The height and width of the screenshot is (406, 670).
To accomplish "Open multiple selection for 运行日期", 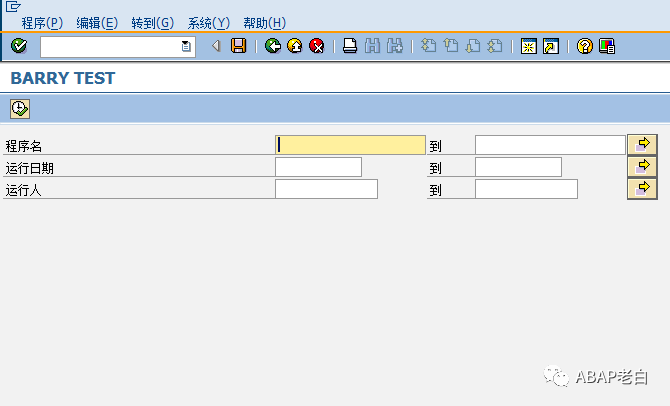I will 642,167.
